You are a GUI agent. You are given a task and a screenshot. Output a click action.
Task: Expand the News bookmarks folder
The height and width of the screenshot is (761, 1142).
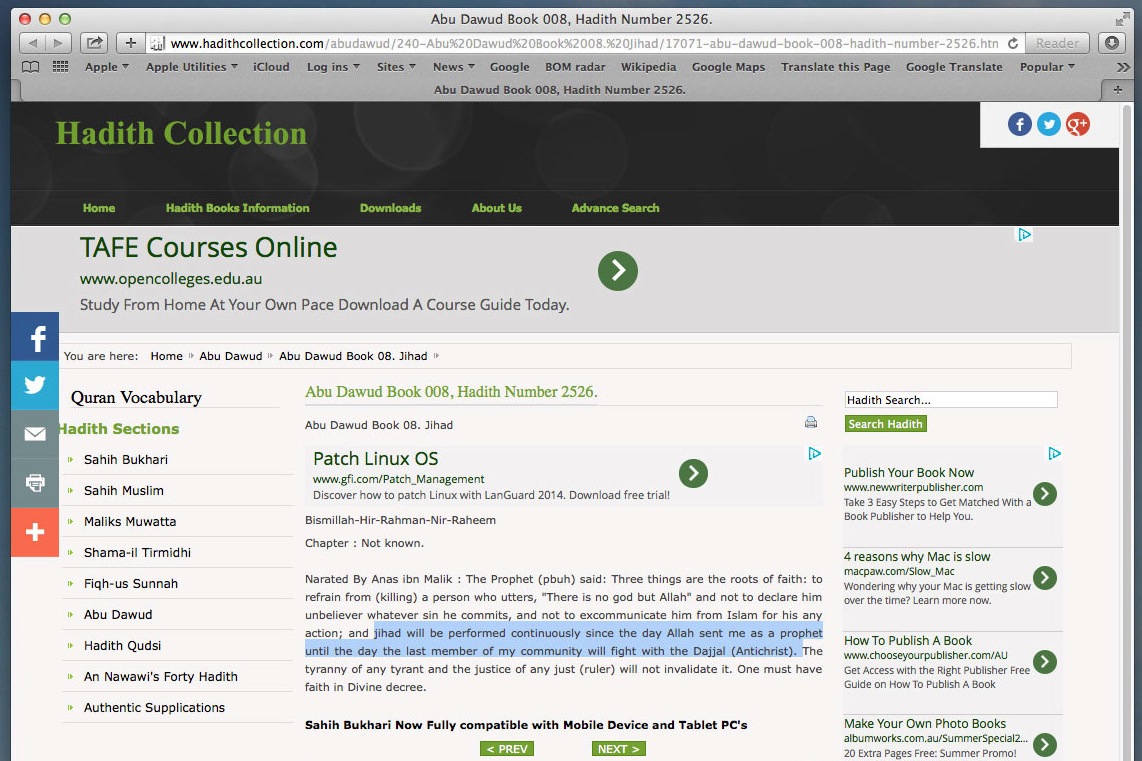pos(453,67)
